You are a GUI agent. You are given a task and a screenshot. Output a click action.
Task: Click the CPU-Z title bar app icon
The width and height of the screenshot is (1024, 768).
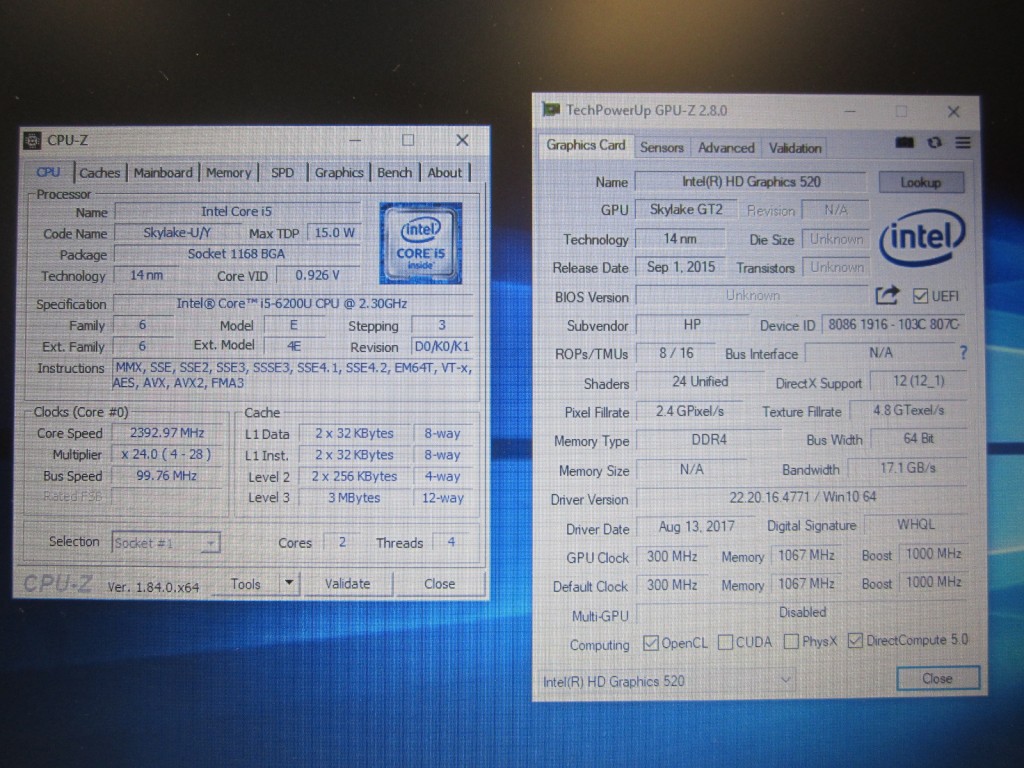click(x=33, y=141)
